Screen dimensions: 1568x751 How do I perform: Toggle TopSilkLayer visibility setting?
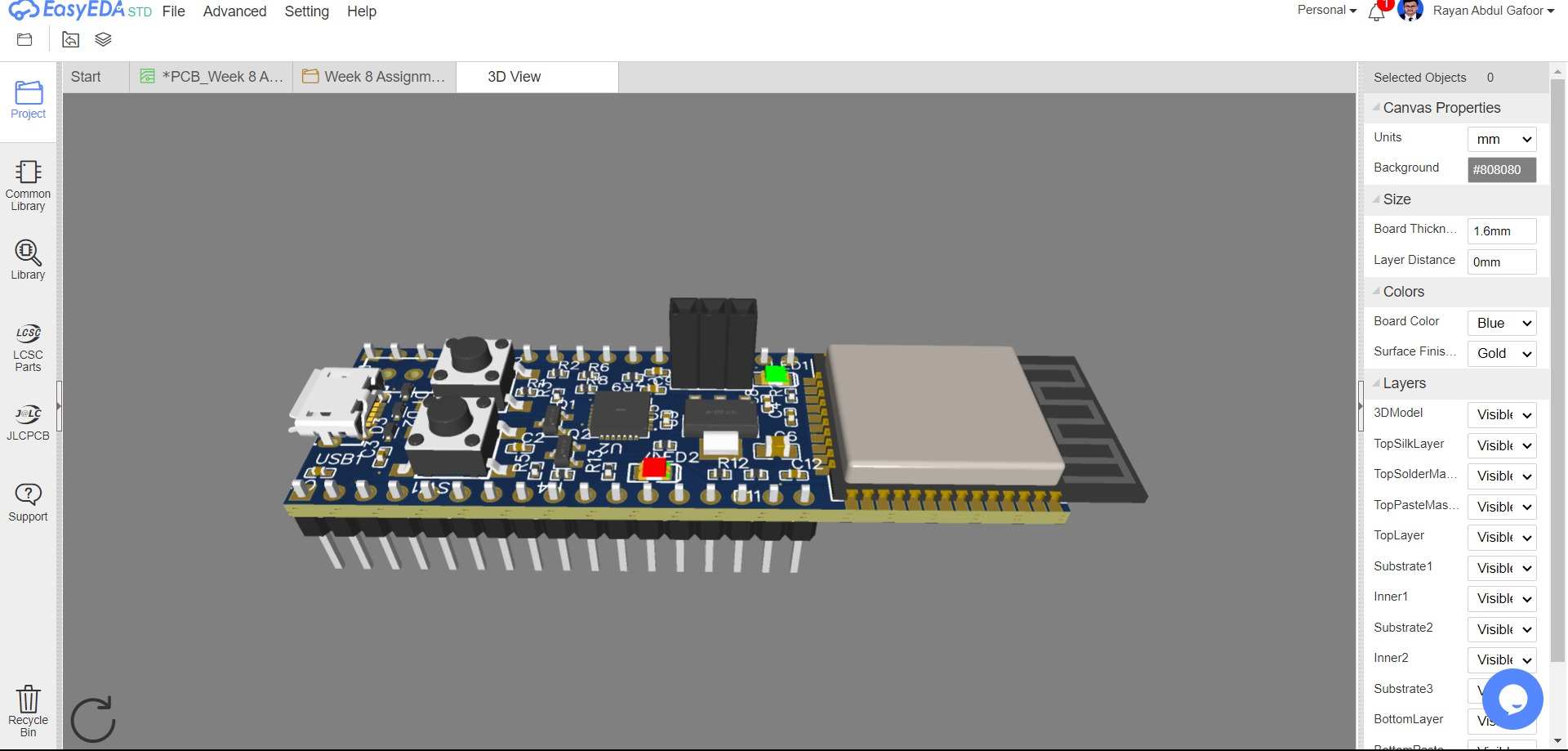coord(1501,446)
